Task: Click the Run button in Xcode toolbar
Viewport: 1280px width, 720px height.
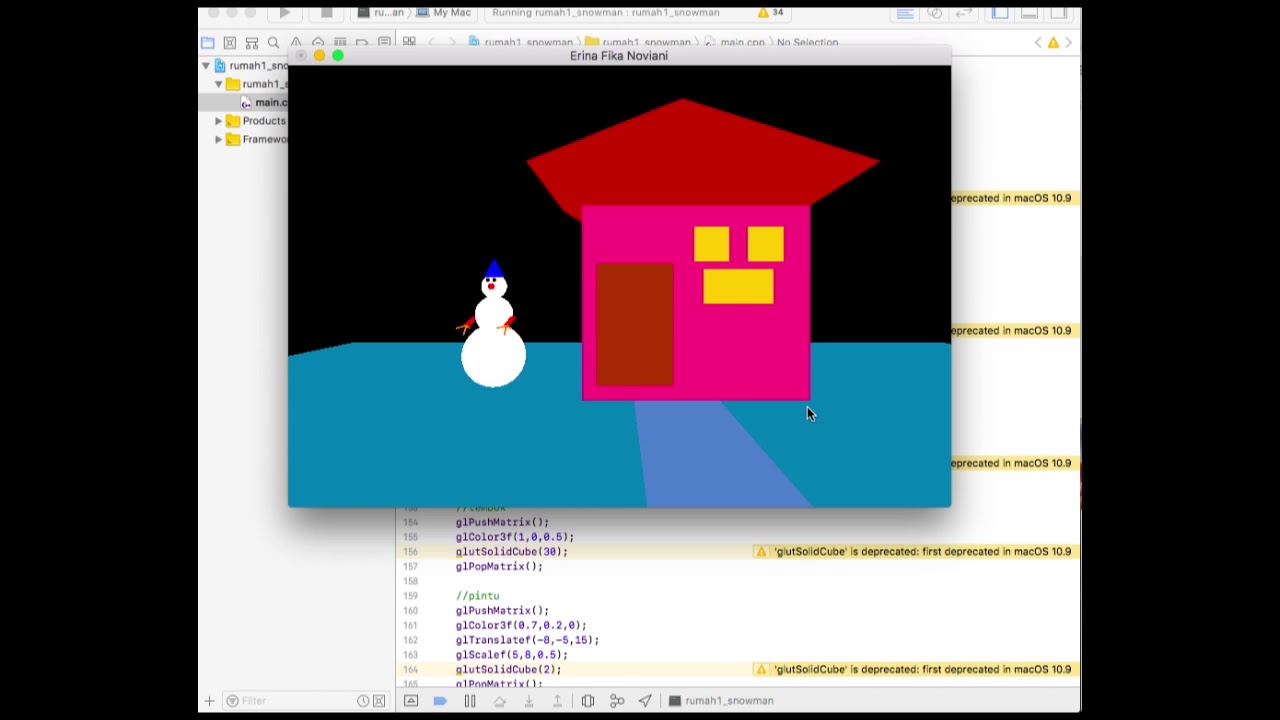Action: (x=285, y=13)
